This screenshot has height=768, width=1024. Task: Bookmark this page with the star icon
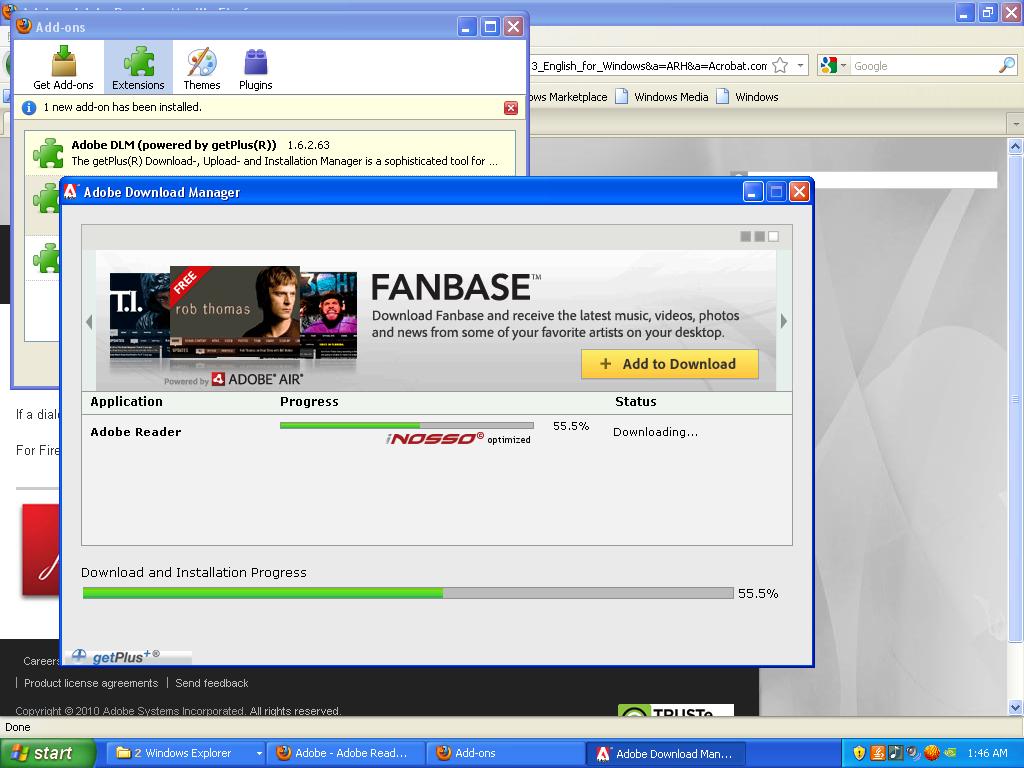(780, 65)
